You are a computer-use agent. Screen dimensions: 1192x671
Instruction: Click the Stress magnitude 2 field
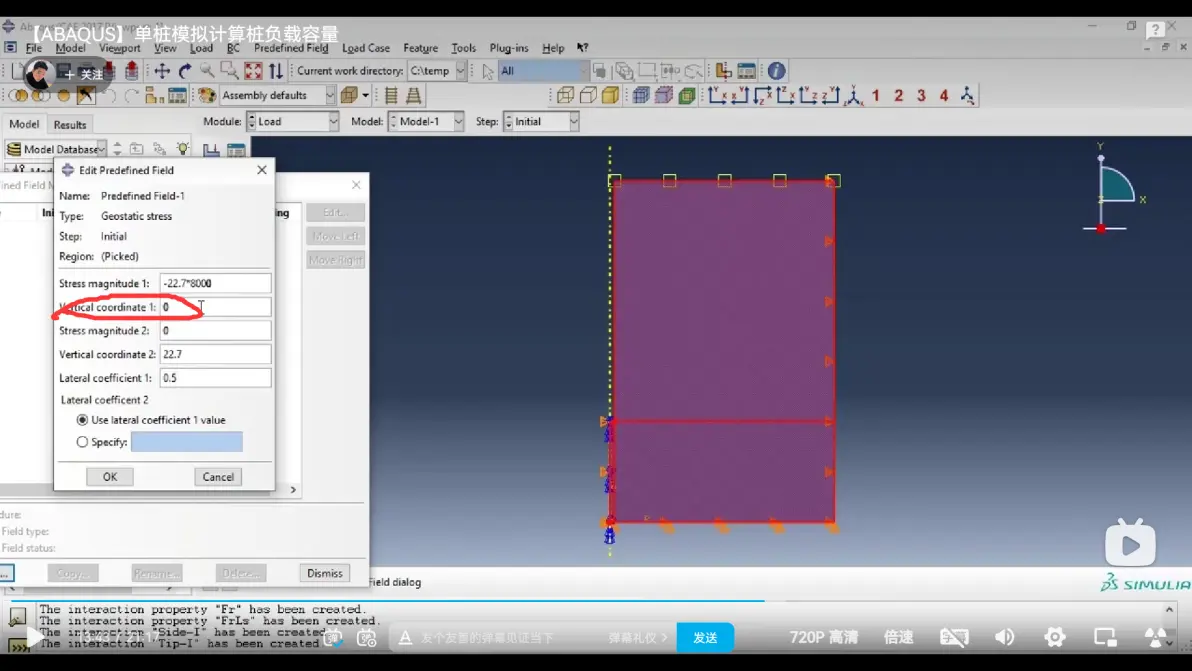[x=215, y=331]
